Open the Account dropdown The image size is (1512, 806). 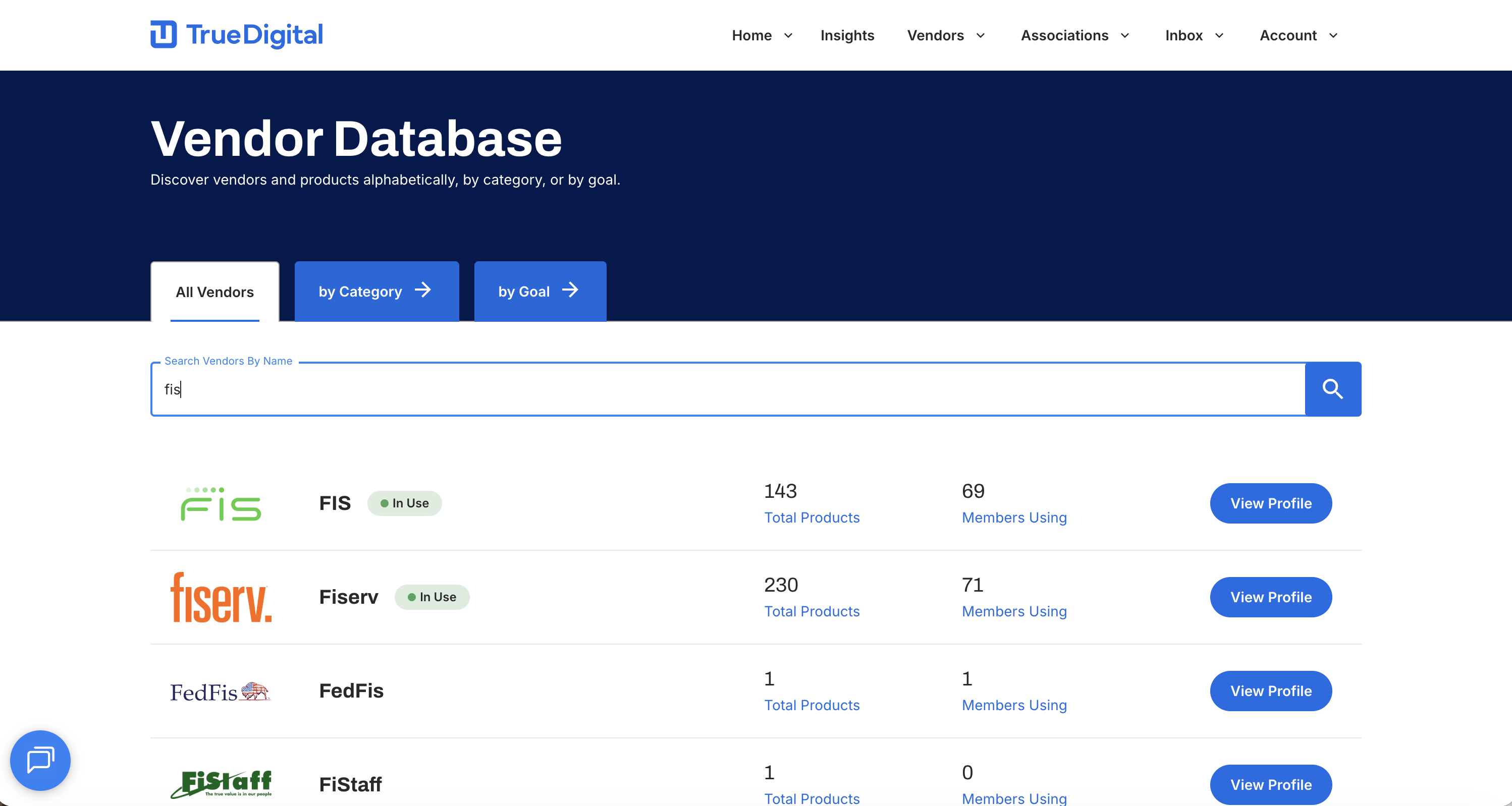coord(1297,35)
